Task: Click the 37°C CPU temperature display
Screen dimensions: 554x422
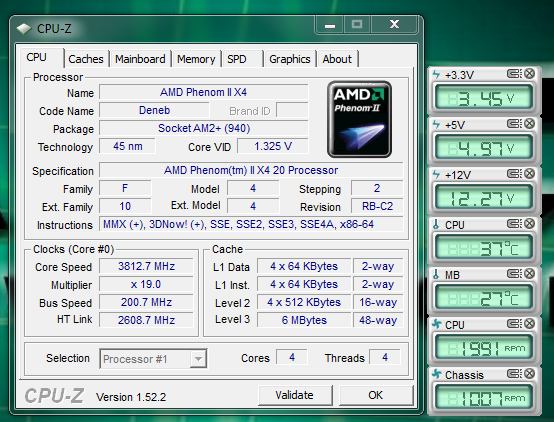Action: click(x=483, y=247)
